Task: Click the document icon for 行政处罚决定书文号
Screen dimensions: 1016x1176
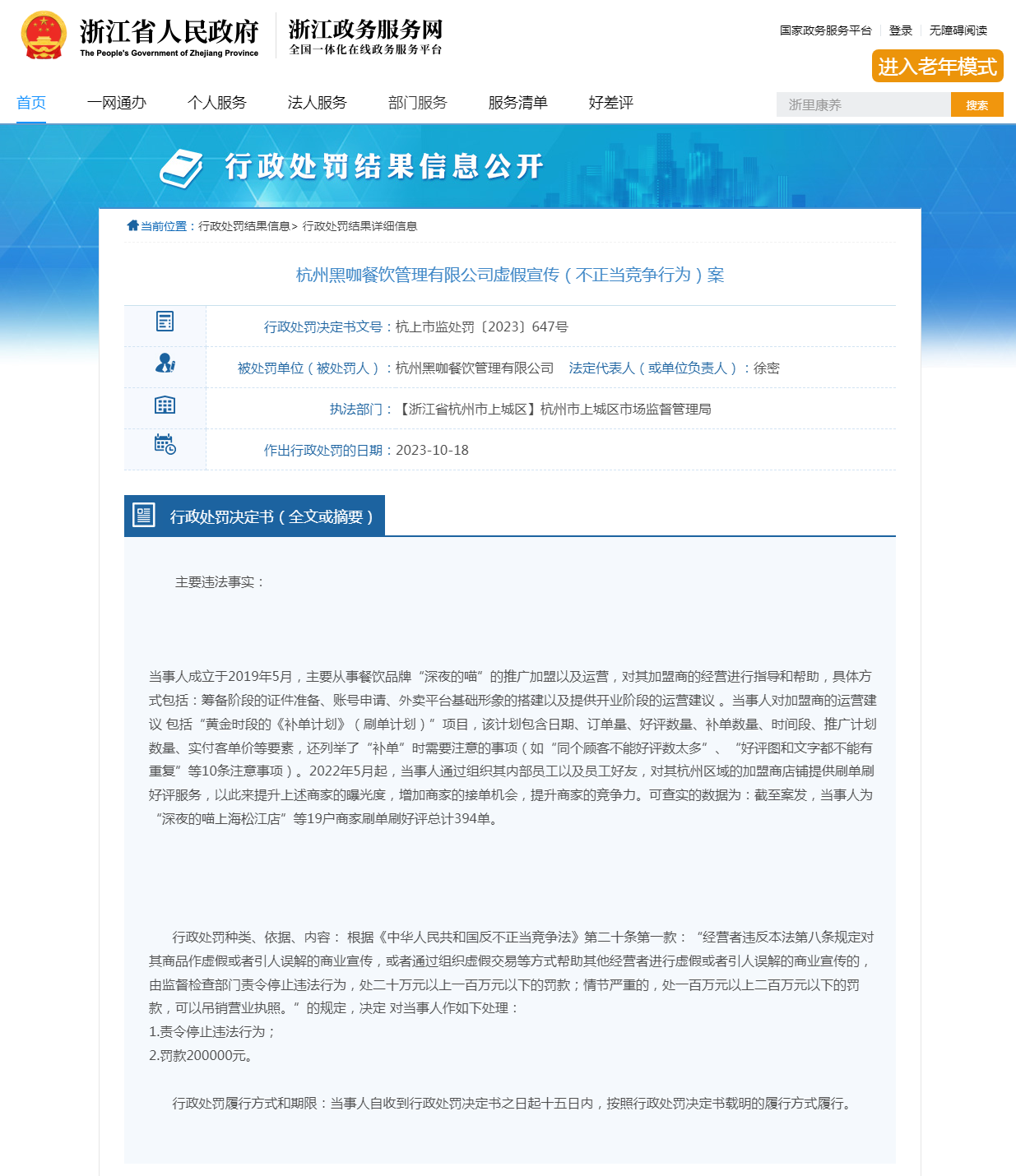Action: click(165, 322)
